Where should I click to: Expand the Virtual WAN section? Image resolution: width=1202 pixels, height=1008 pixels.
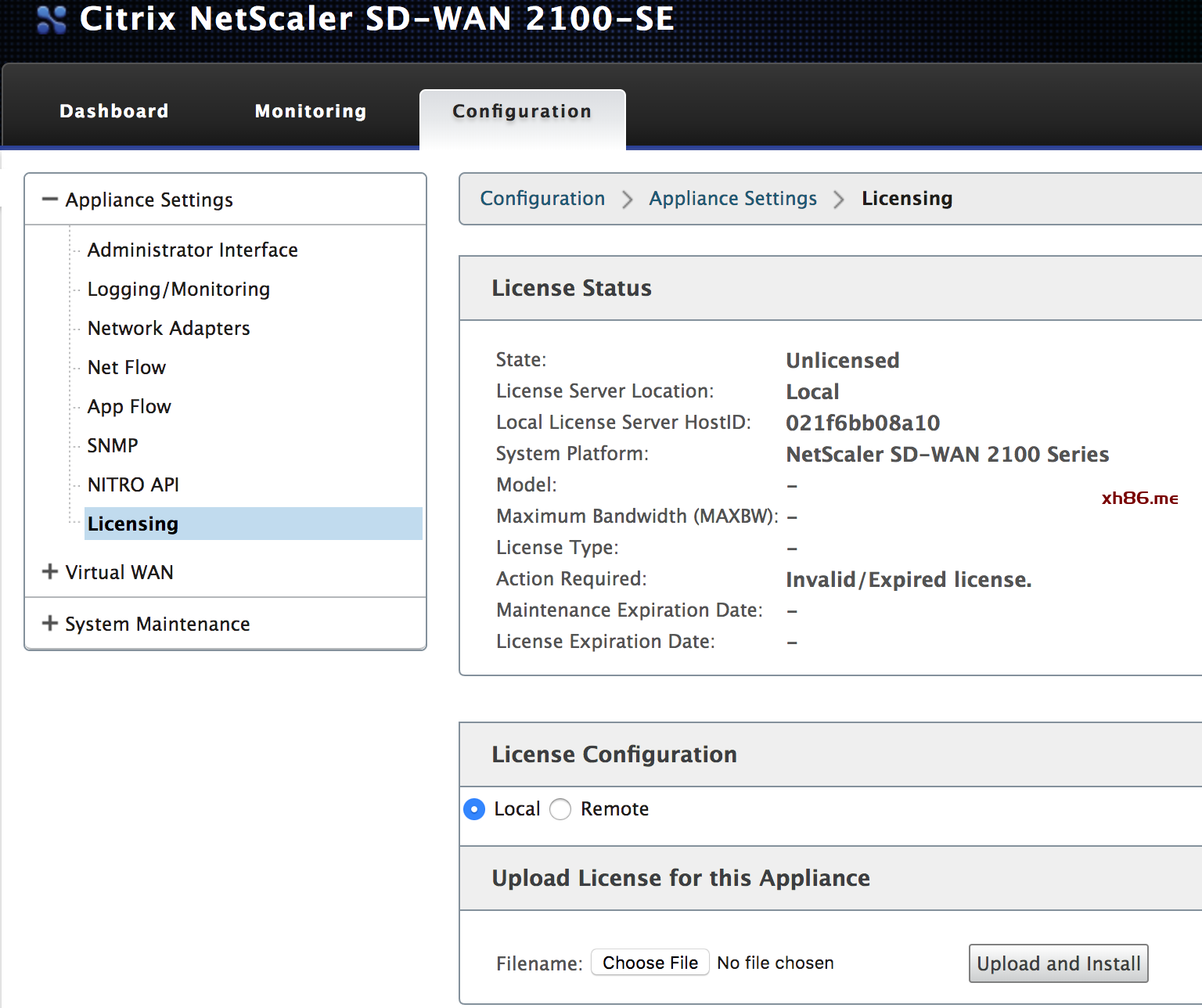(50, 572)
